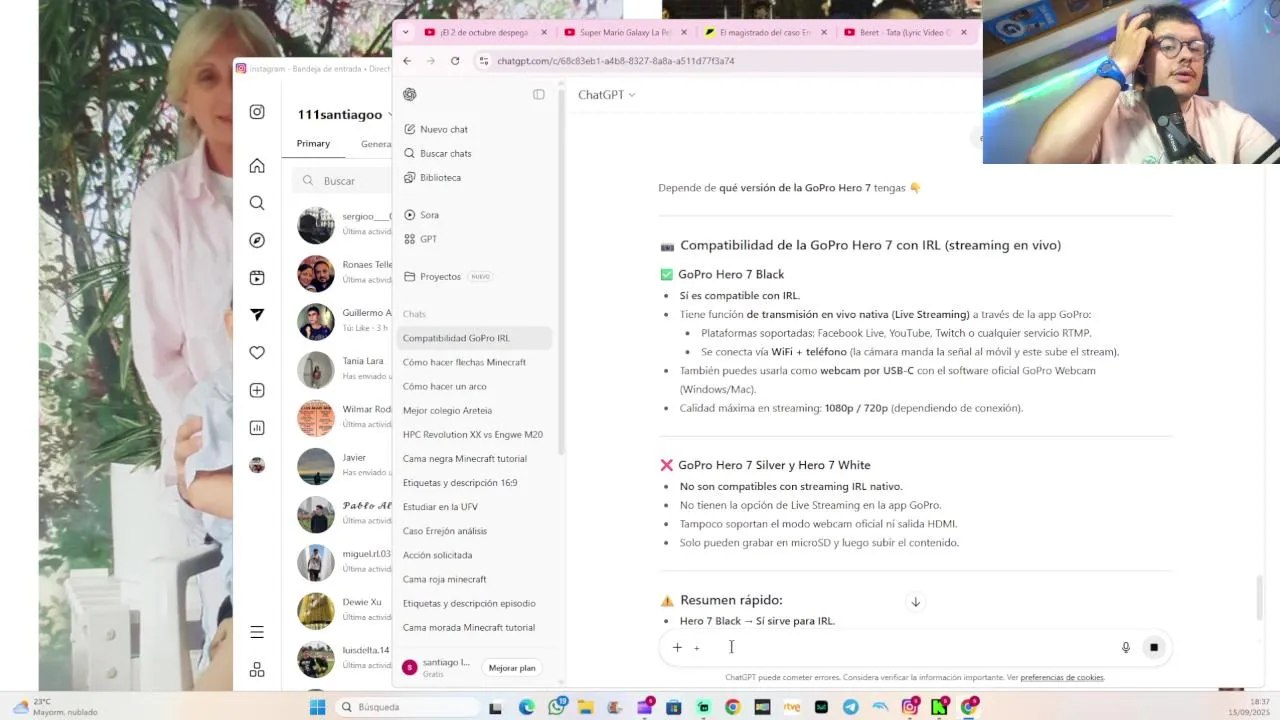This screenshot has width=1280, height=720.
Task: Reload the ChatGPT page
Action: click(455, 61)
